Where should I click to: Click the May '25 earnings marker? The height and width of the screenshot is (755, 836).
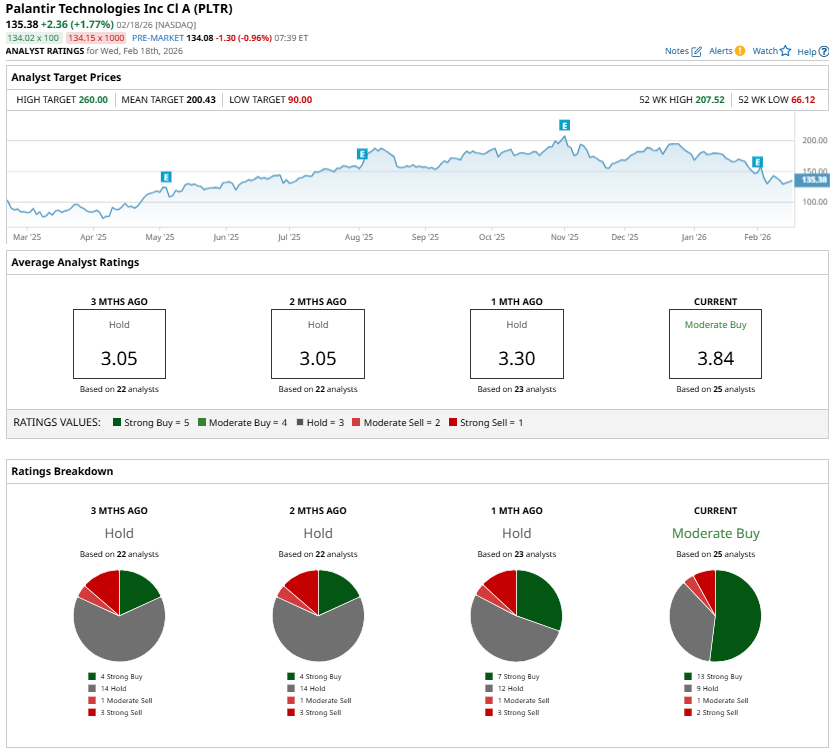point(166,177)
